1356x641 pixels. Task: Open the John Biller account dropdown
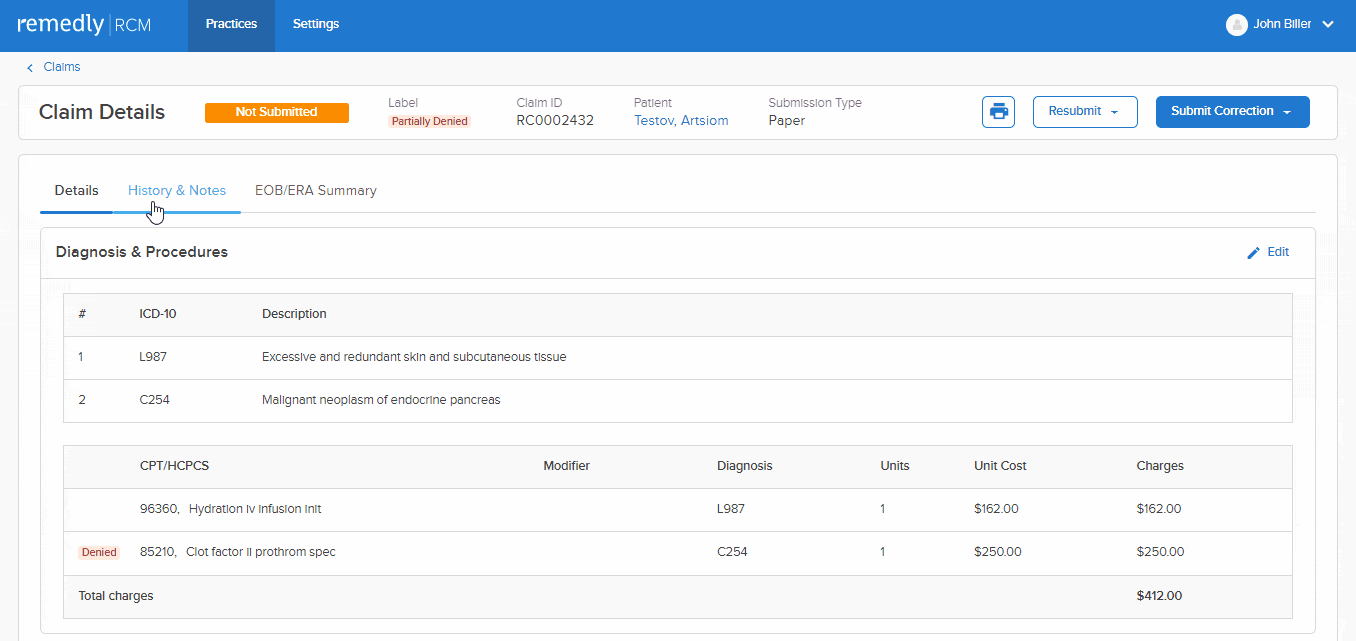coord(1328,24)
